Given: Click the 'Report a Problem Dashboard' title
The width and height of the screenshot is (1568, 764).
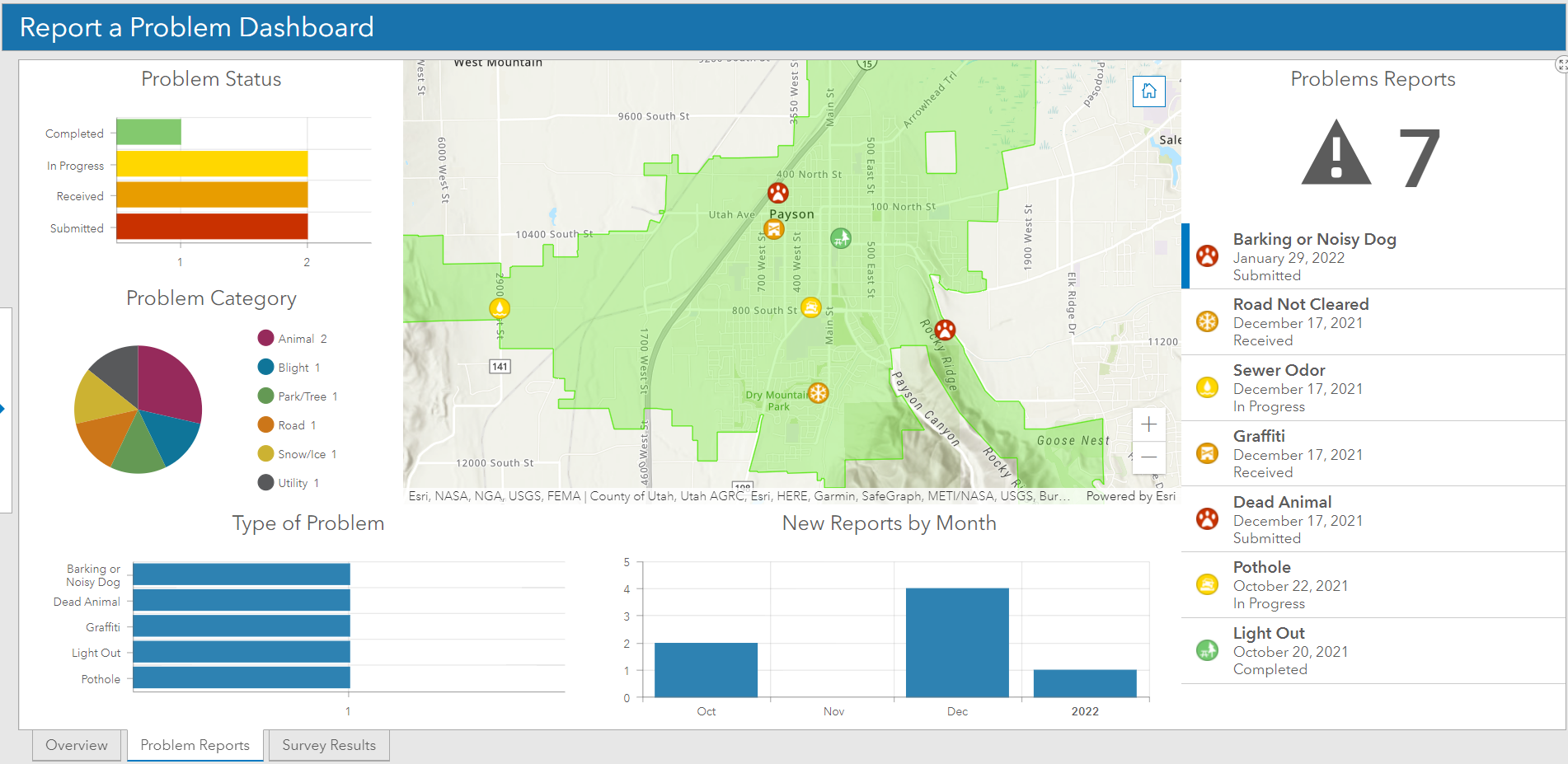Looking at the screenshot, I should (197, 27).
